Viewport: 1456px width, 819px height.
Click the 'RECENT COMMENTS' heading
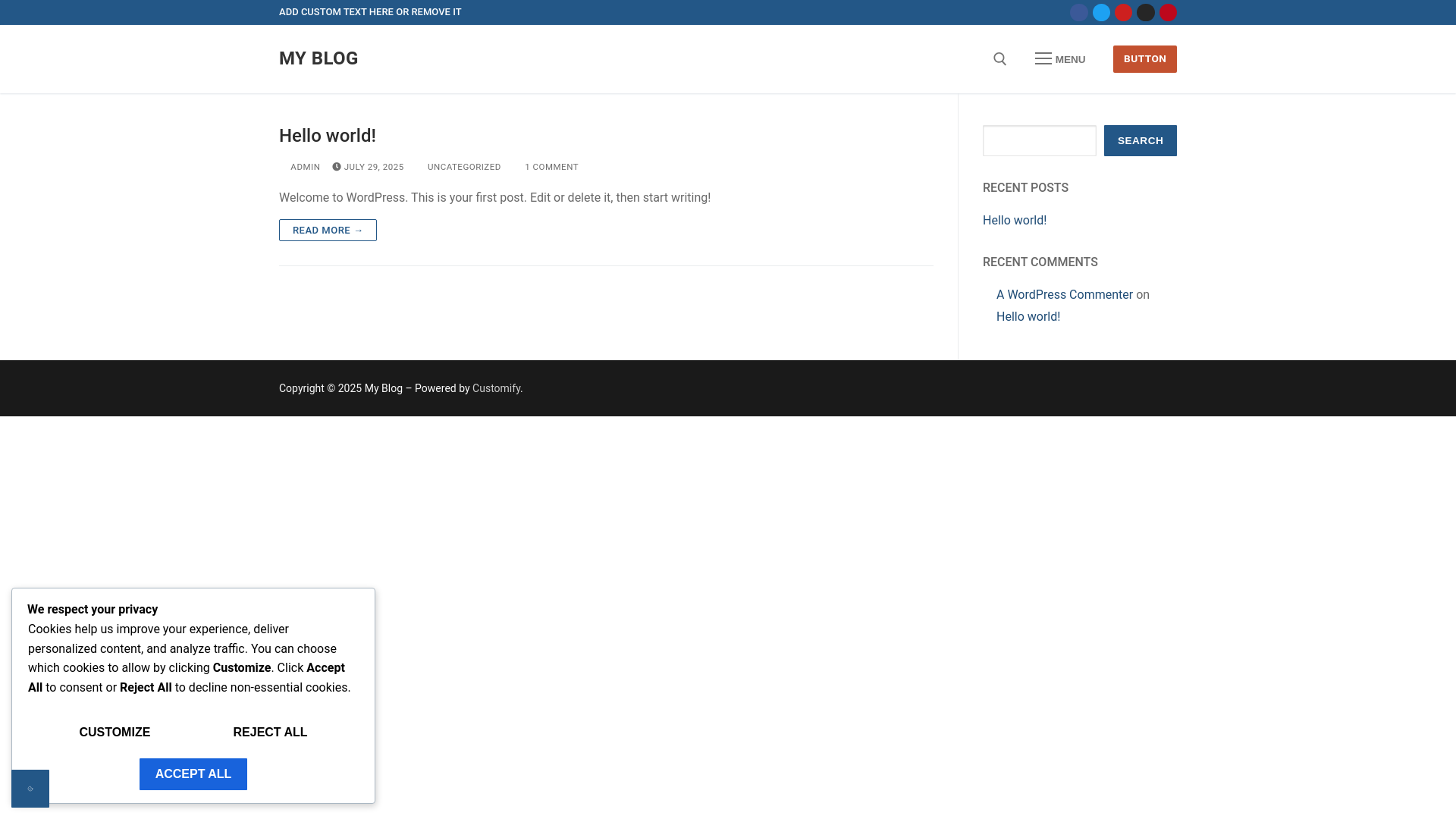coord(1040,262)
